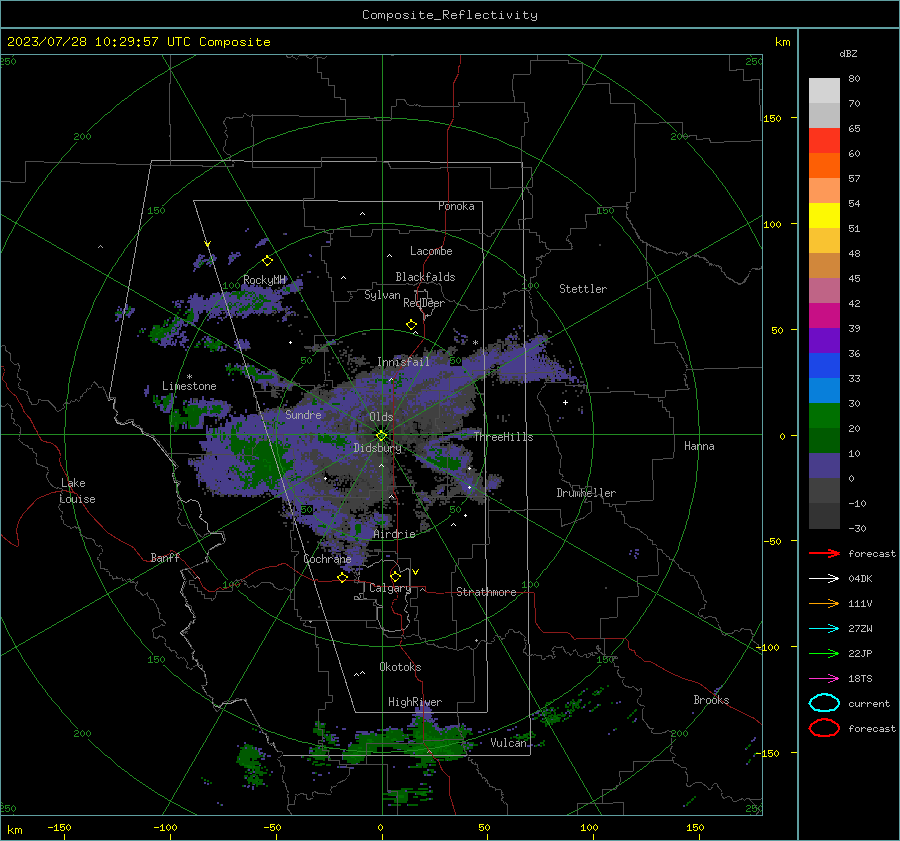Select the -30 dBZ dark gray swatch
Image resolution: width=900 pixels, height=841 pixels.
coord(824,516)
